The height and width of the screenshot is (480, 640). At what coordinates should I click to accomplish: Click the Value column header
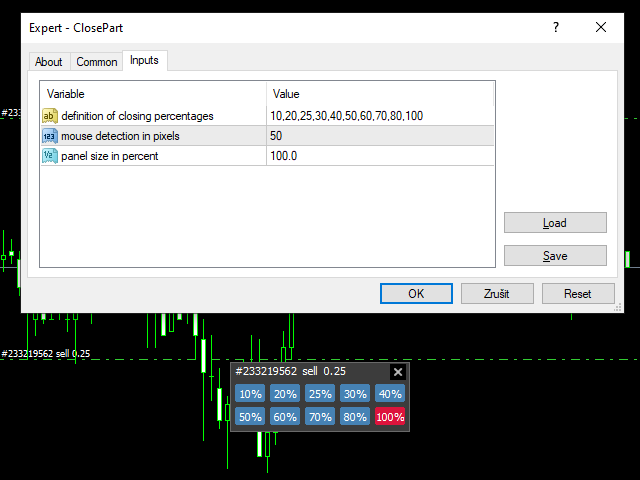[x=380, y=94]
